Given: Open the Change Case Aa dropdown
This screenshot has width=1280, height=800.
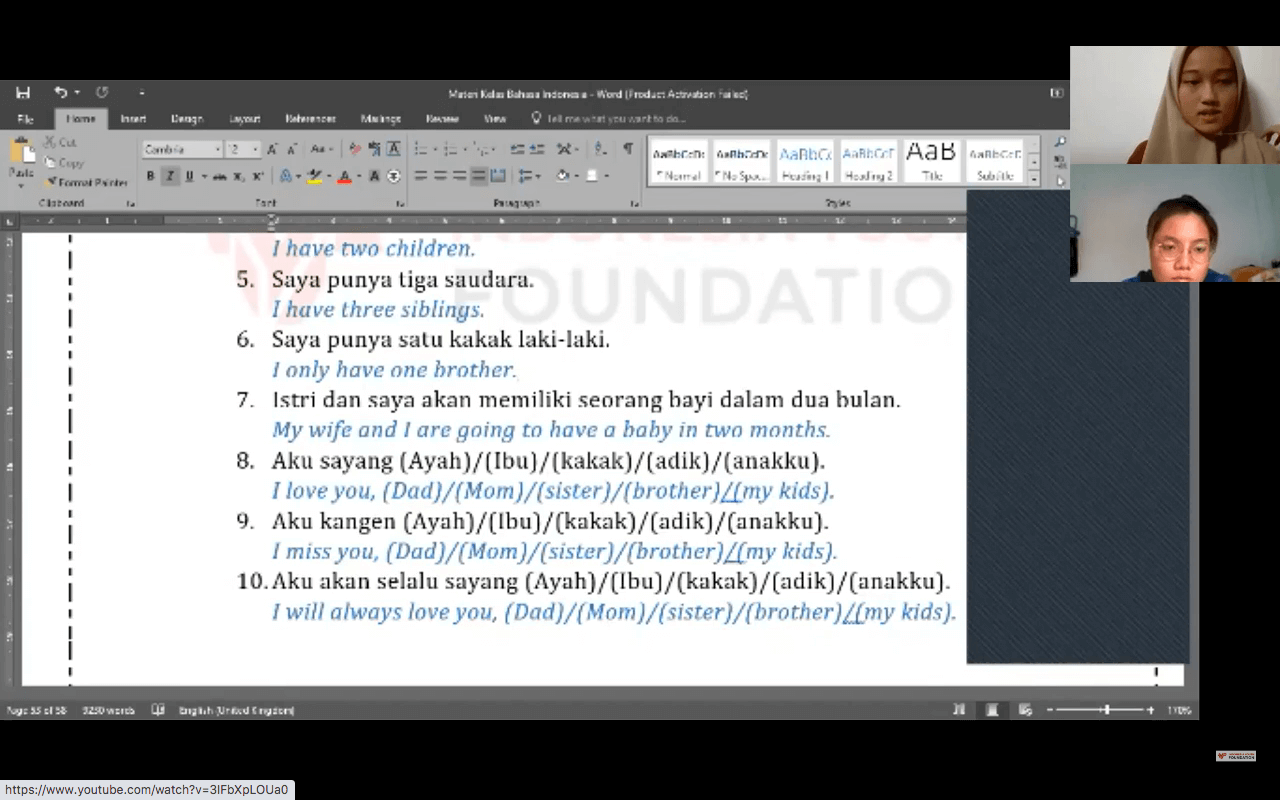Looking at the screenshot, I should click(x=320, y=149).
